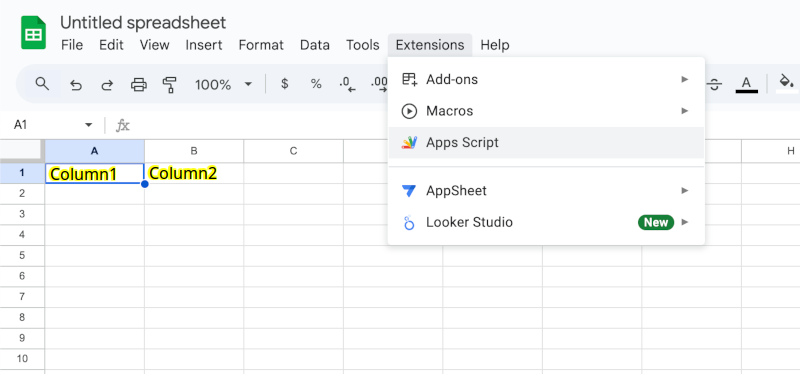Click the Looker Studio icon
Image resolution: width=800 pixels, height=374 pixels.
(409, 222)
